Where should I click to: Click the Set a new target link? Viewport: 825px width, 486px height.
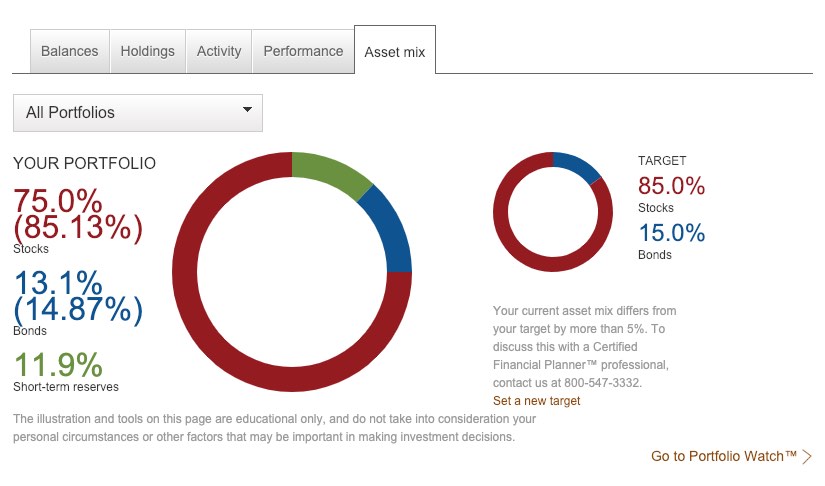536,401
